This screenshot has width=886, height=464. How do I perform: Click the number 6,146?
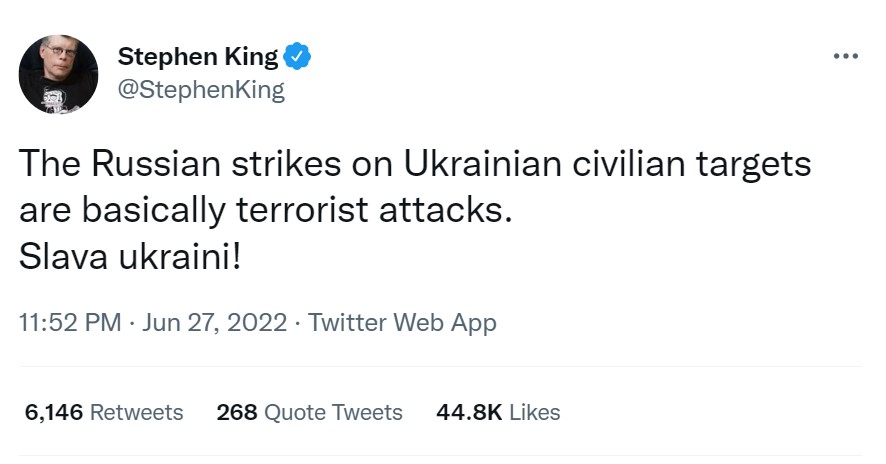[x=51, y=412]
